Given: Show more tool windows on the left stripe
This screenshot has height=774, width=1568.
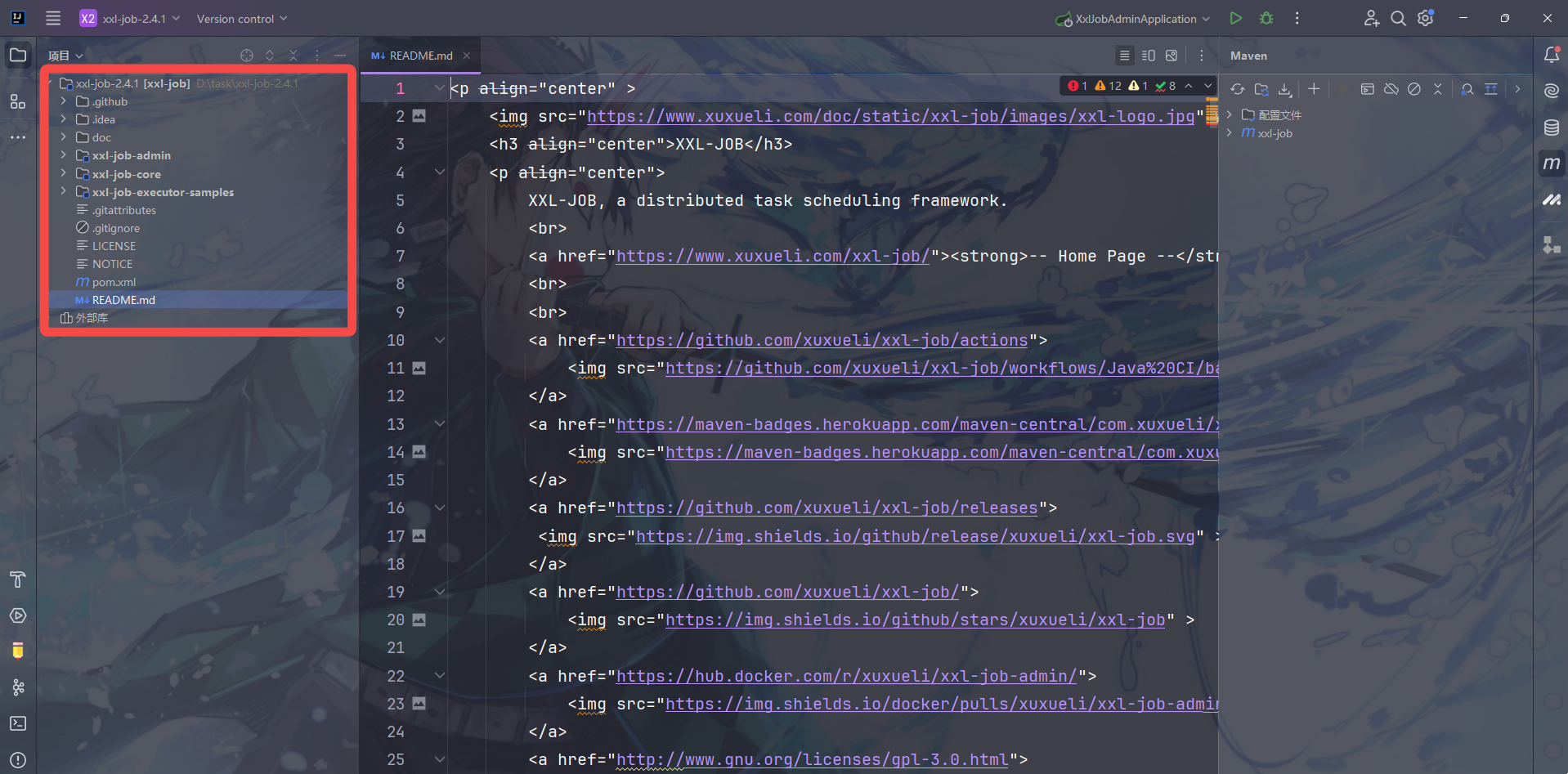Looking at the screenshot, I should [x=18, y=137].
